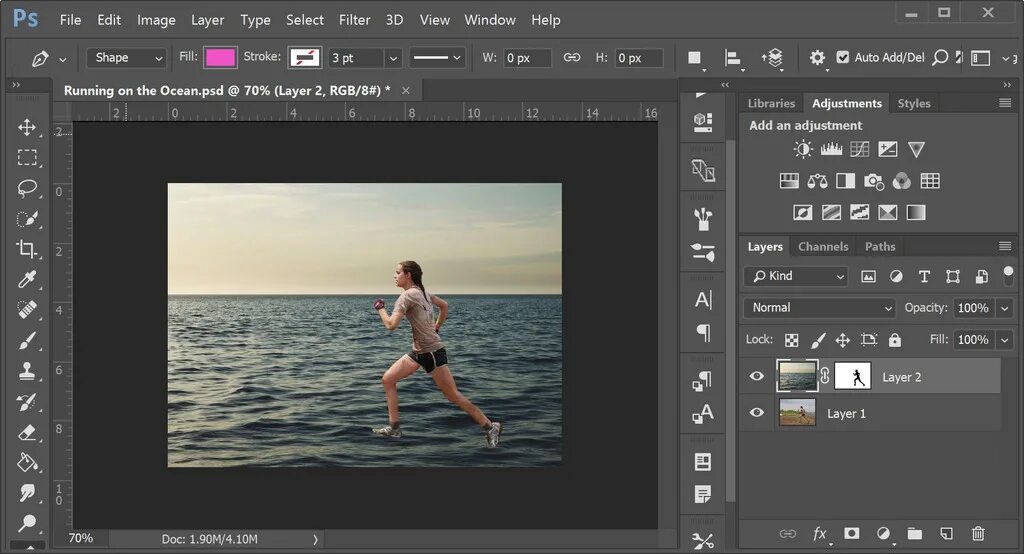This screenshot has height=554, width=1024.
Task: Hide Layer 2 visibility eye
Action: coord(757,377)
